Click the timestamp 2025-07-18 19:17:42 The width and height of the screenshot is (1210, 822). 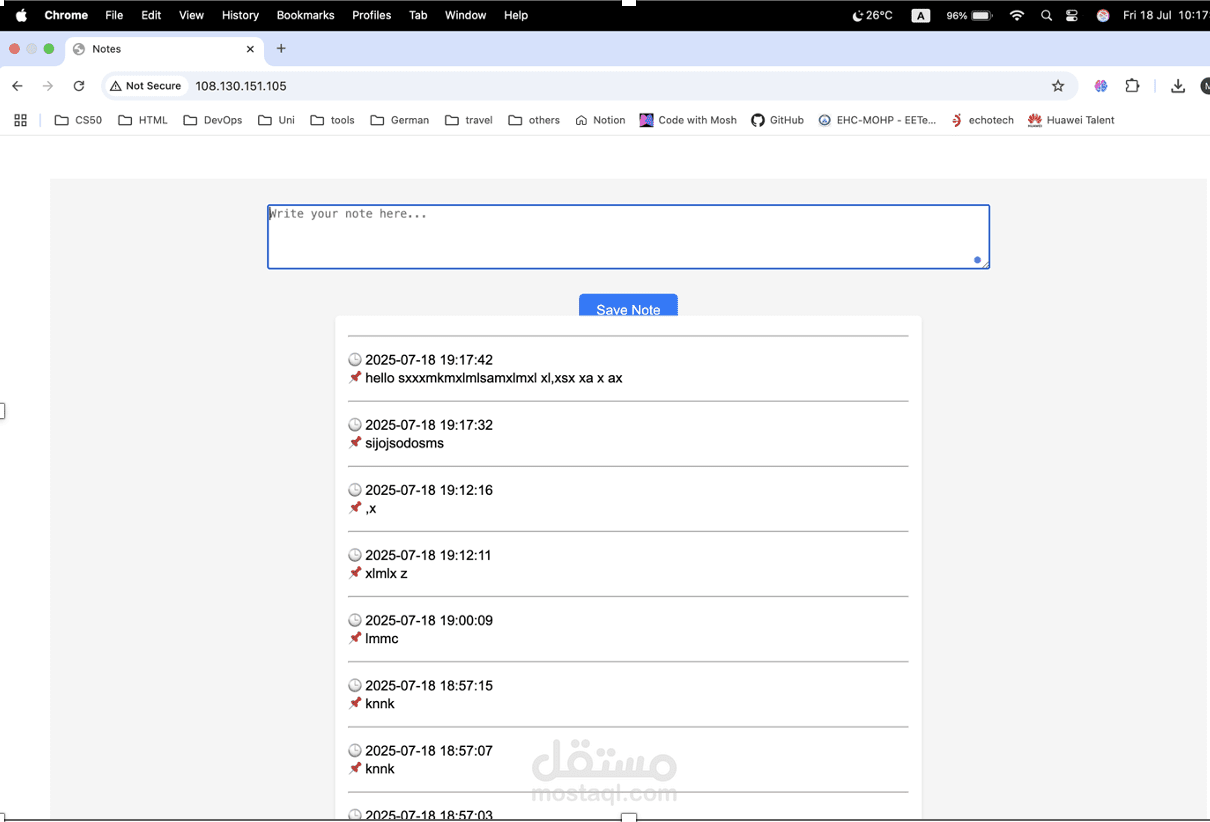429,360
